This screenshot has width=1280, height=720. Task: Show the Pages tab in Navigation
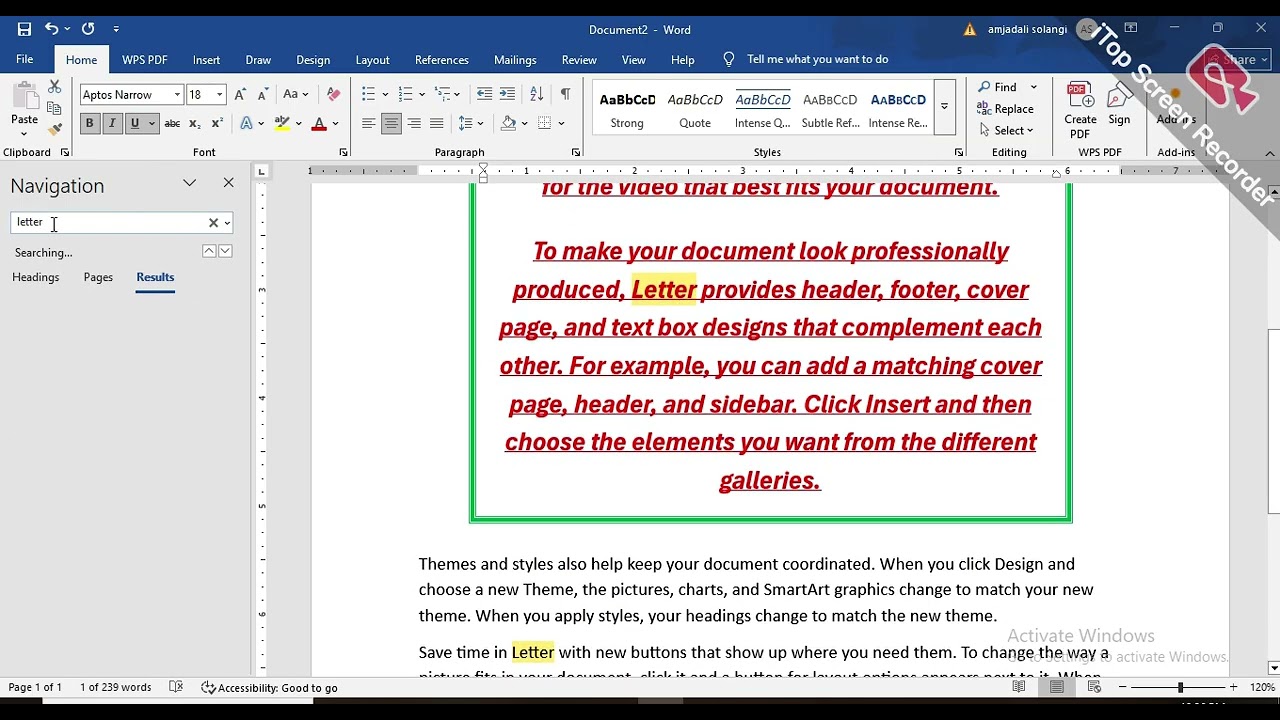point(98,277)
